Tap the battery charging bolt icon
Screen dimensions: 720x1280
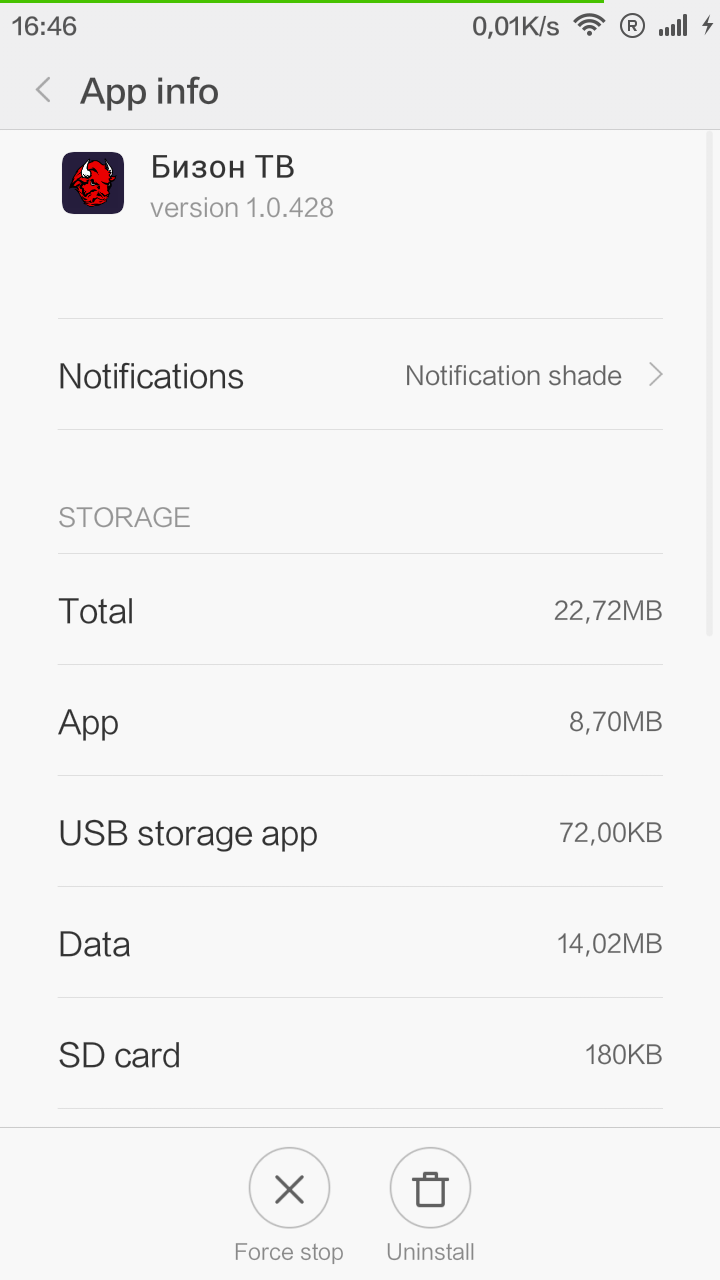tap(707, 26)
